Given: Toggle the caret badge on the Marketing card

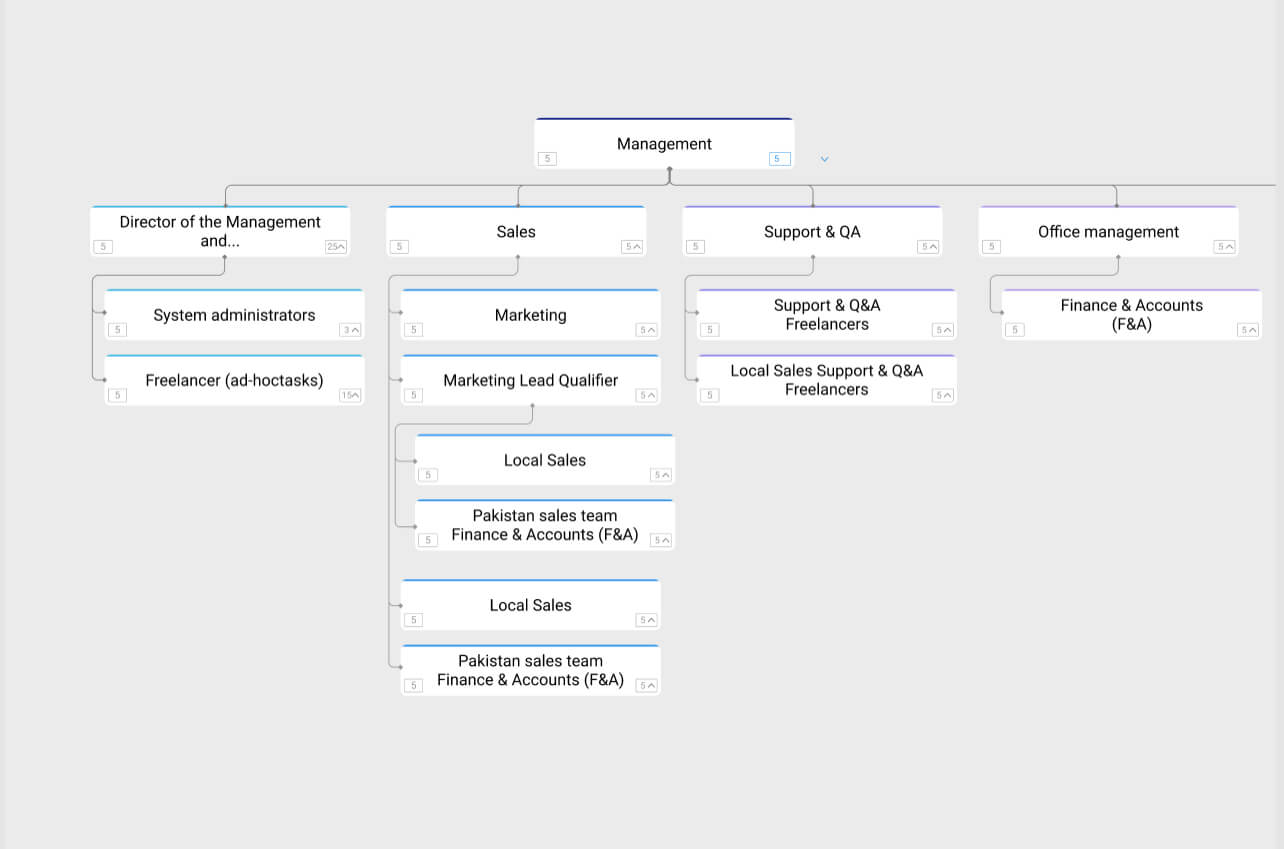Looking at the screenshot, I should (647, 330).
